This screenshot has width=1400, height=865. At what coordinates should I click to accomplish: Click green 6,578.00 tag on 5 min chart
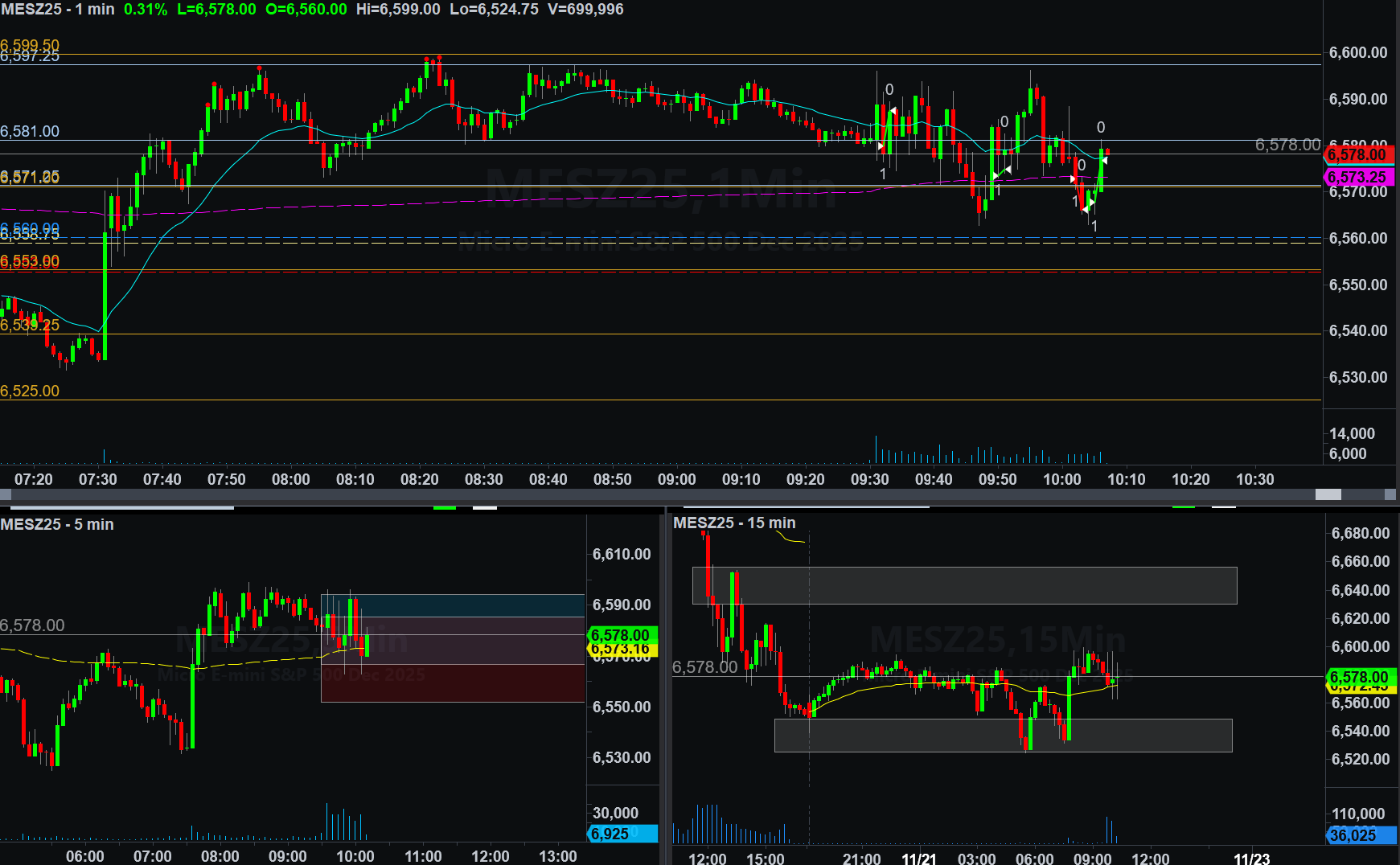(x=621, y=635)
